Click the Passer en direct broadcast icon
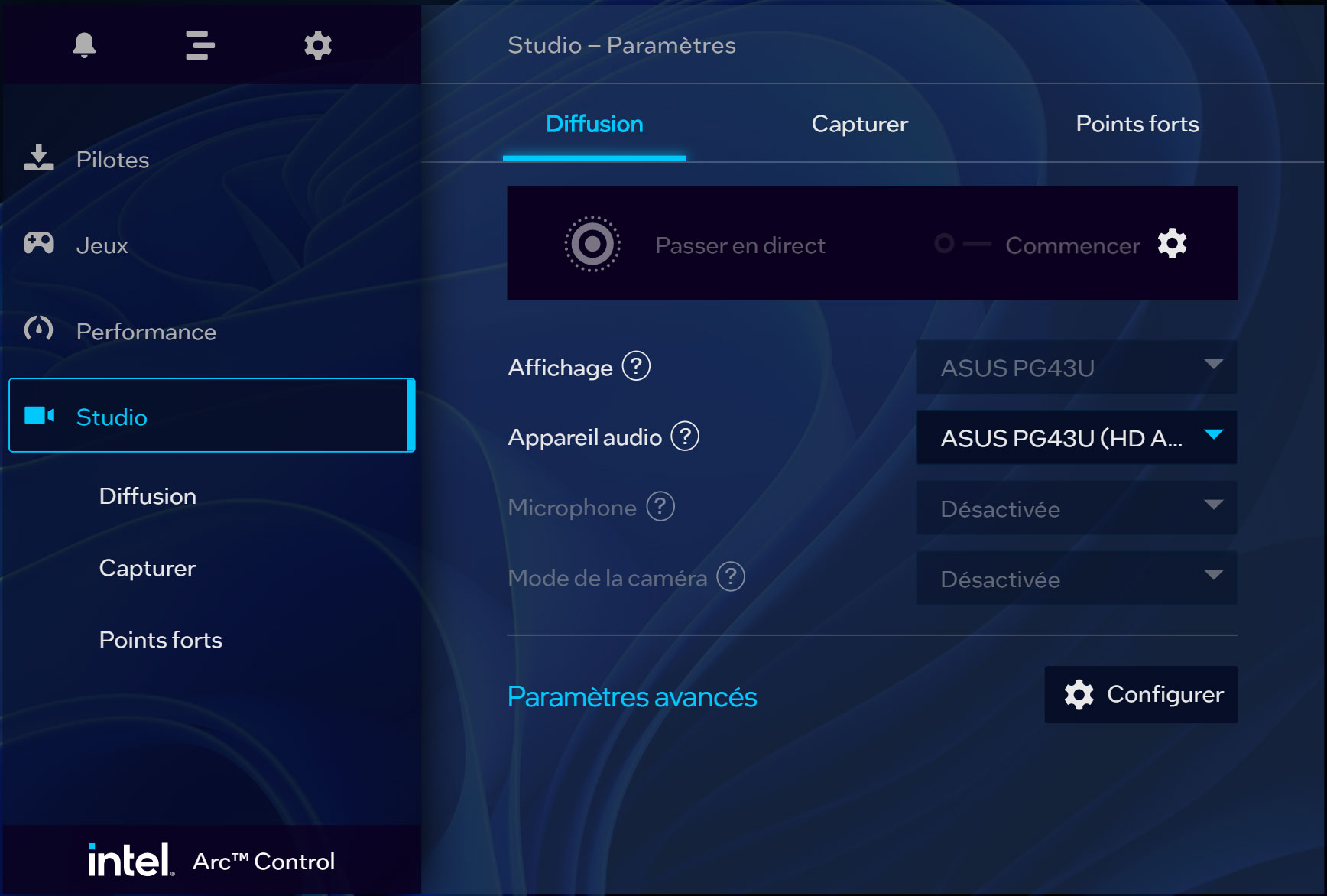This screenshot has width=1327, height=896. point(592,244)
